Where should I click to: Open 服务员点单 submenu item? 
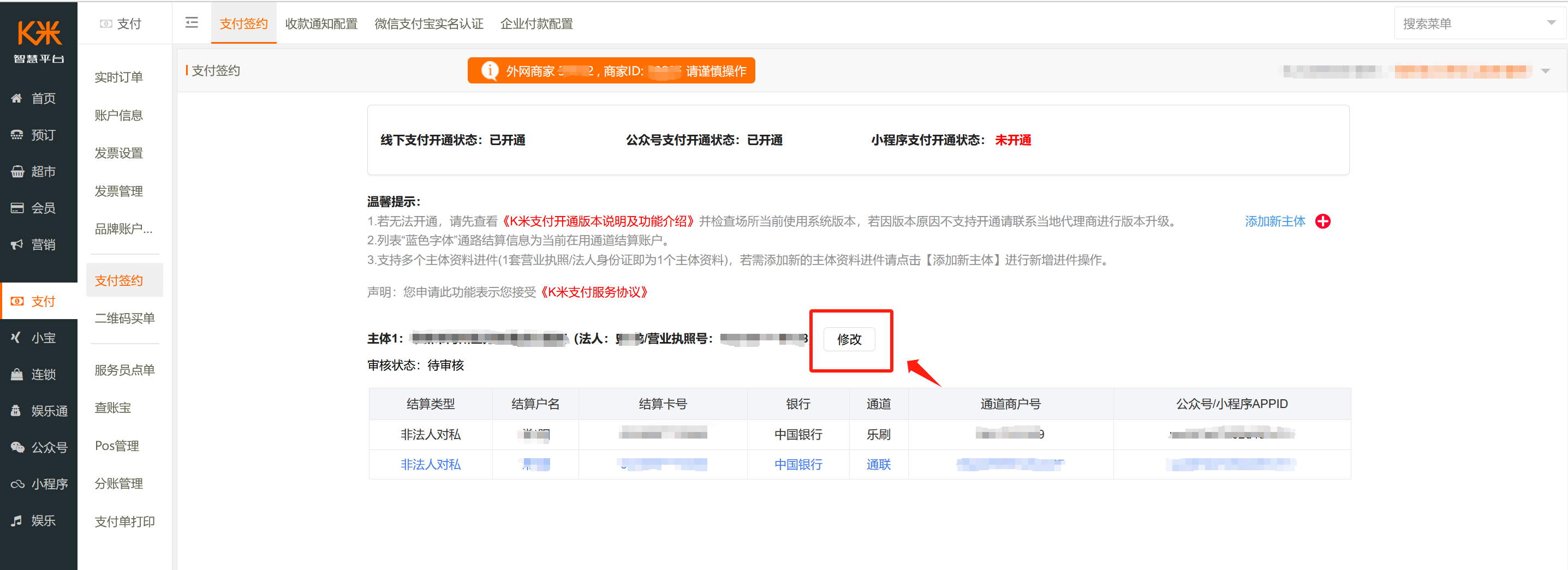125,370
